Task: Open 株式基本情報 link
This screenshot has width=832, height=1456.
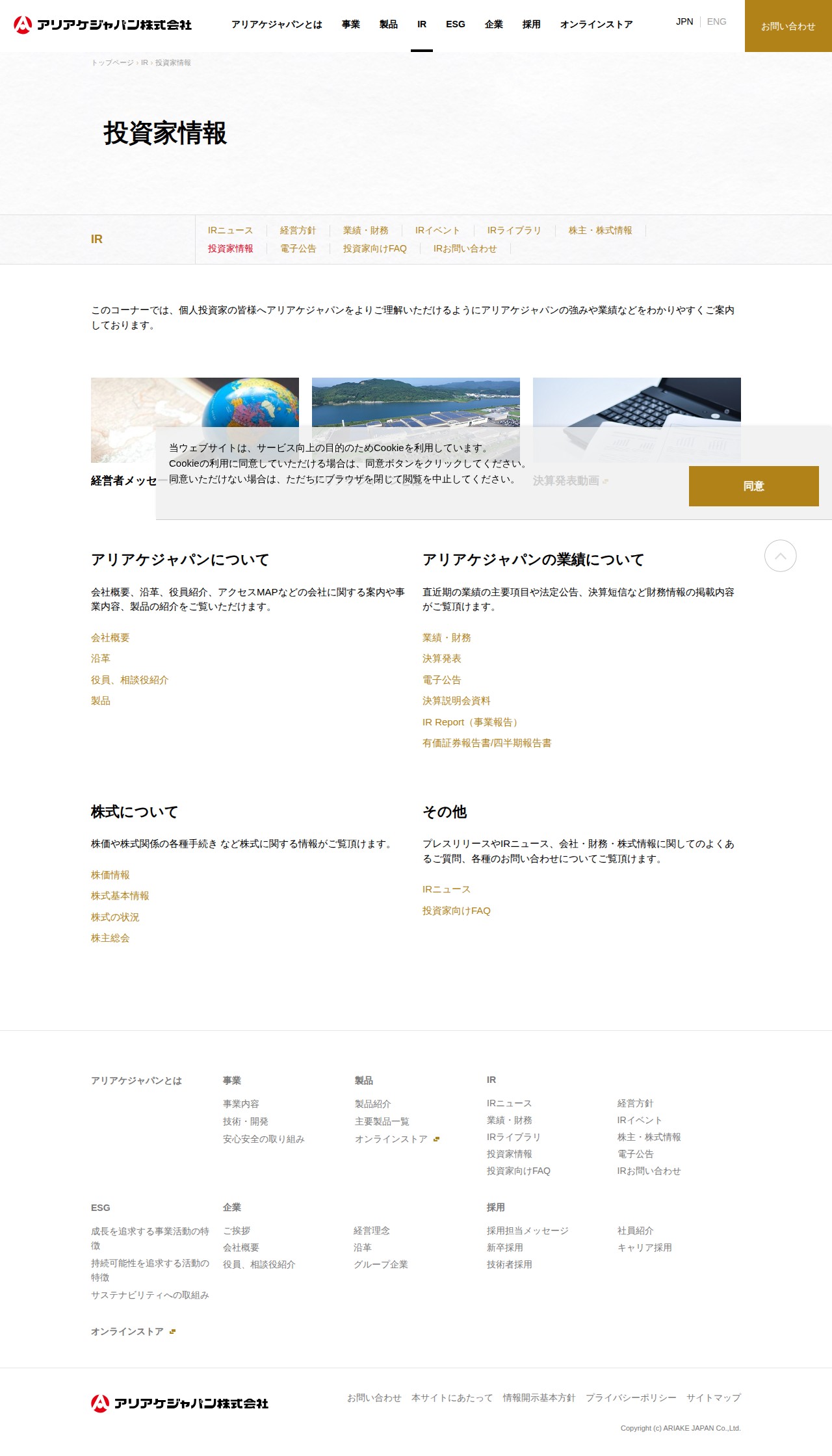Action: pos(120,896)
